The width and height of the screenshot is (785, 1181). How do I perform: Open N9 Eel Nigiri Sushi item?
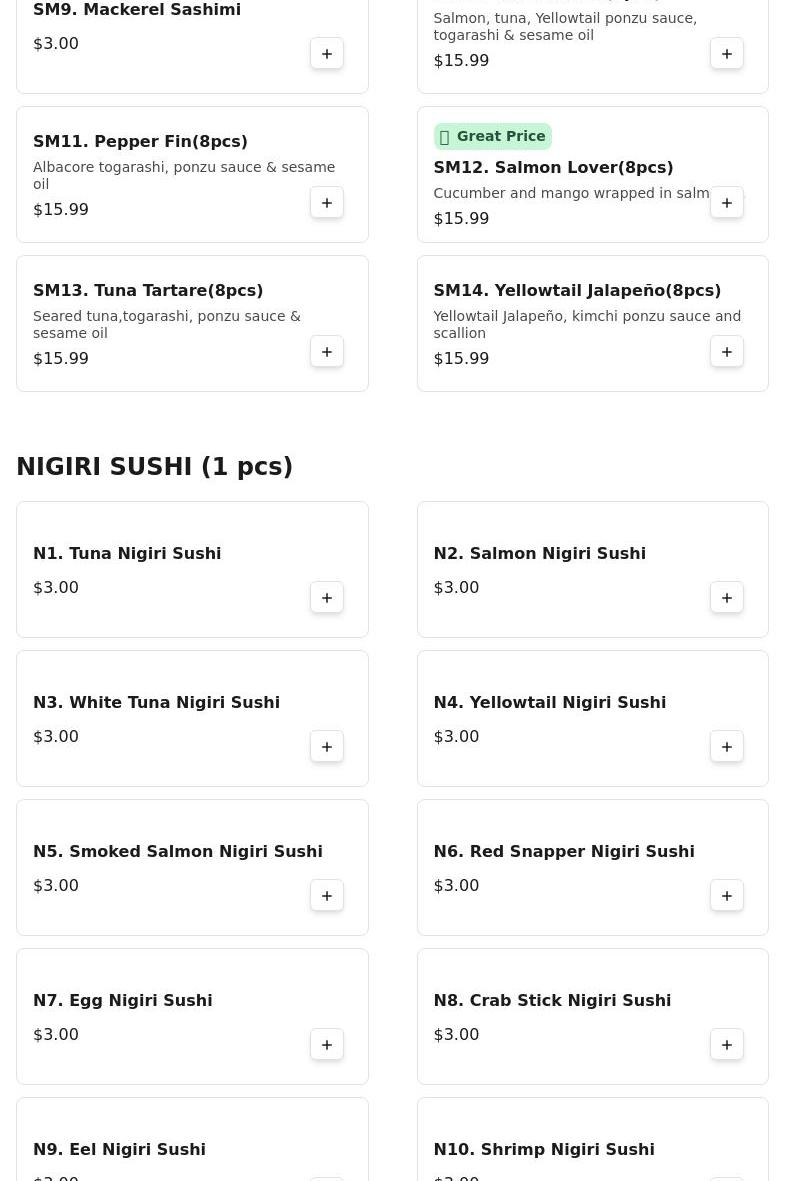pos(119,1150)
